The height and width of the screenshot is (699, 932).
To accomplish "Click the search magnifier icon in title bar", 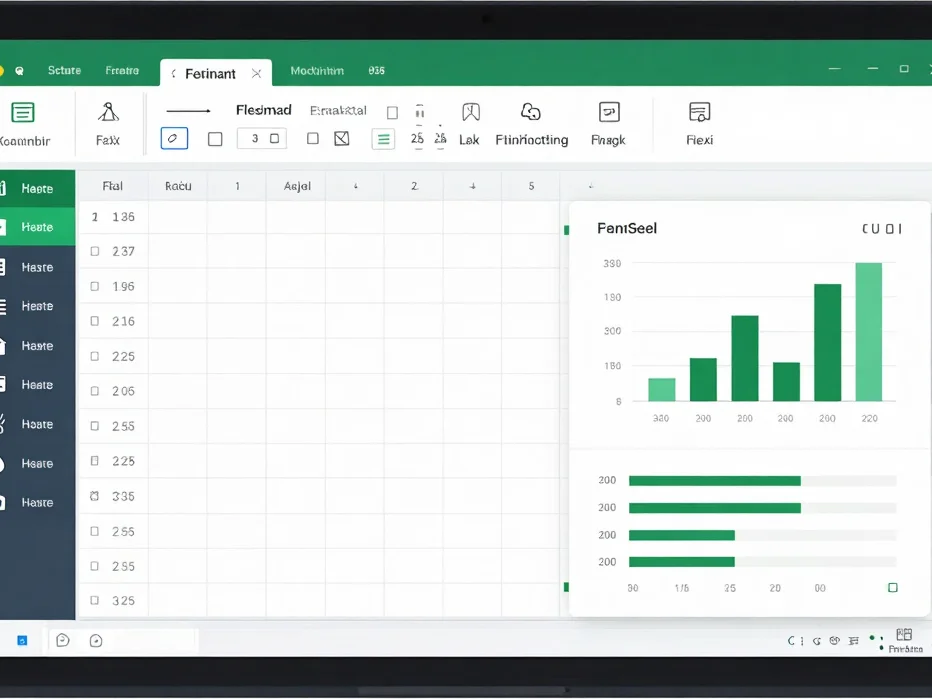I will (20, 71).
